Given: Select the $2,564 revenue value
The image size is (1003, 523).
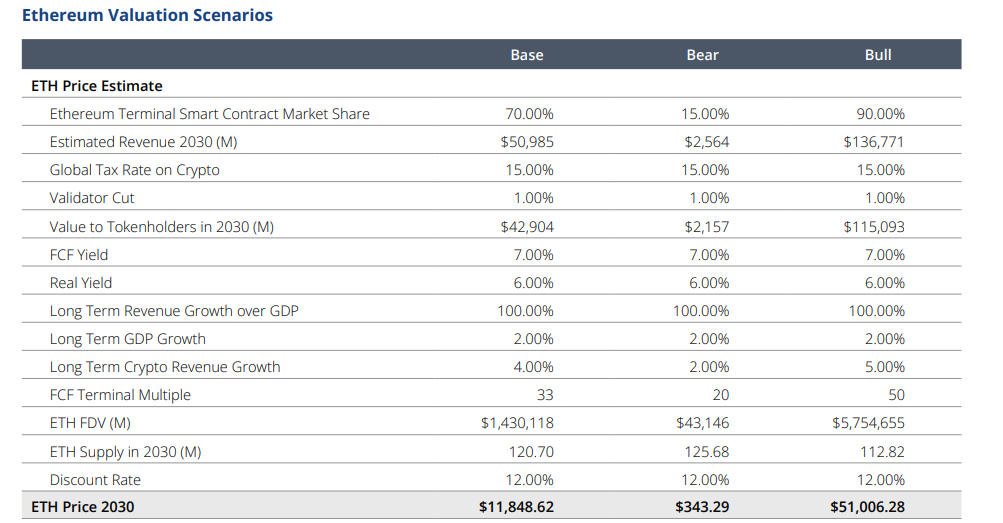Looking at the screenshot, I should pos(707,142).
